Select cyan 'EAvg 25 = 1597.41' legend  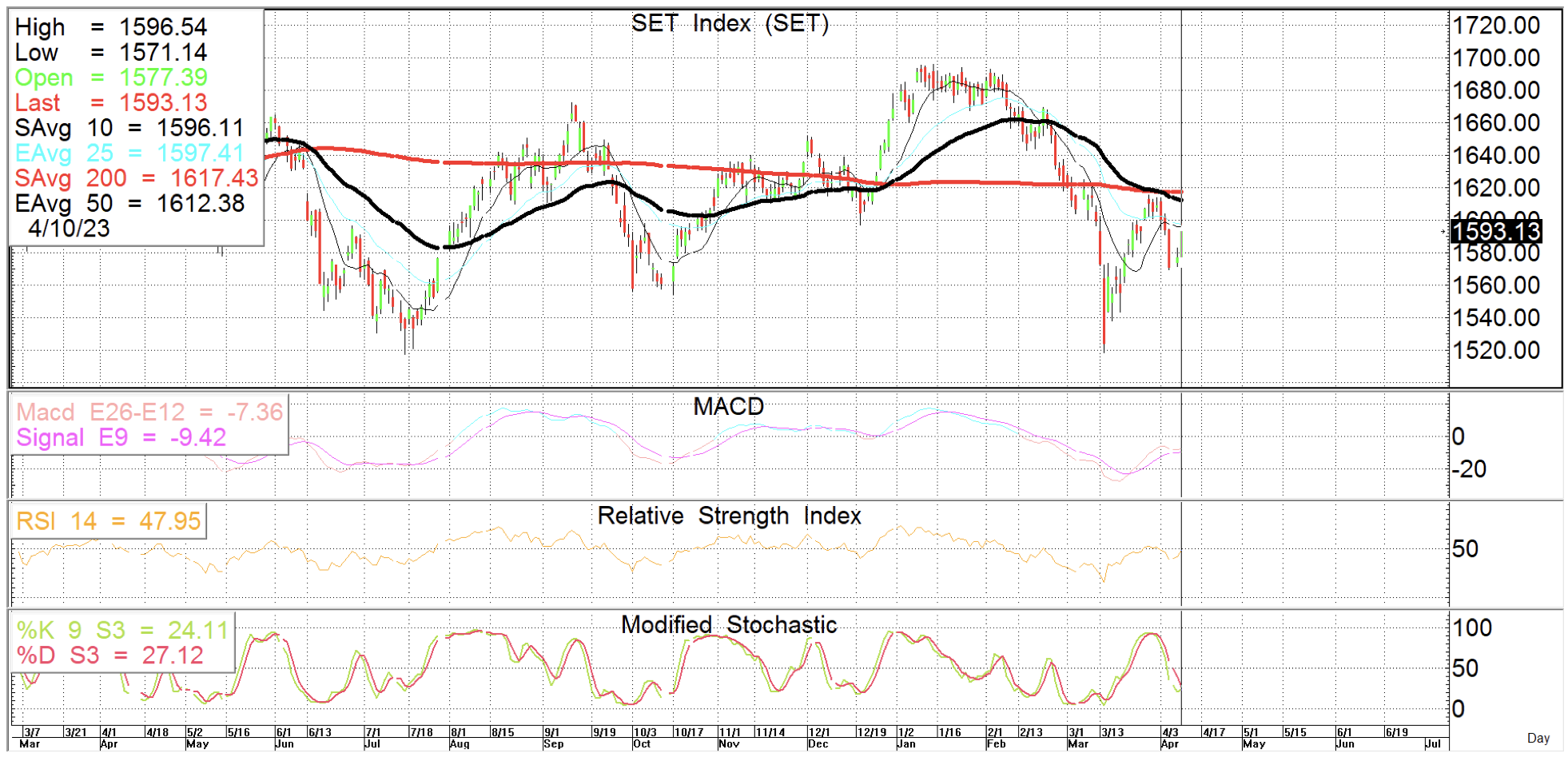coord(129,153)
